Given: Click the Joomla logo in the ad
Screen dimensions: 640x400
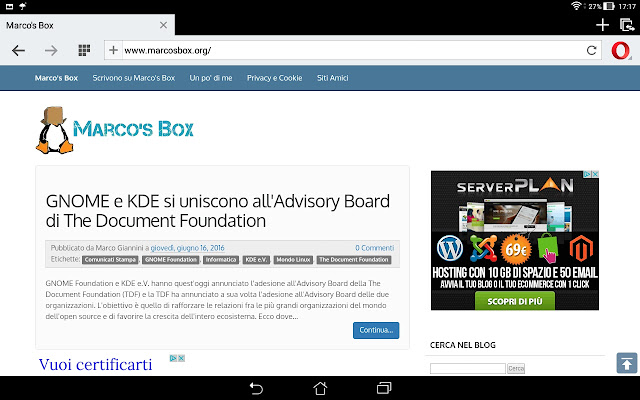Looking at the screenshot, I should 483,248.
